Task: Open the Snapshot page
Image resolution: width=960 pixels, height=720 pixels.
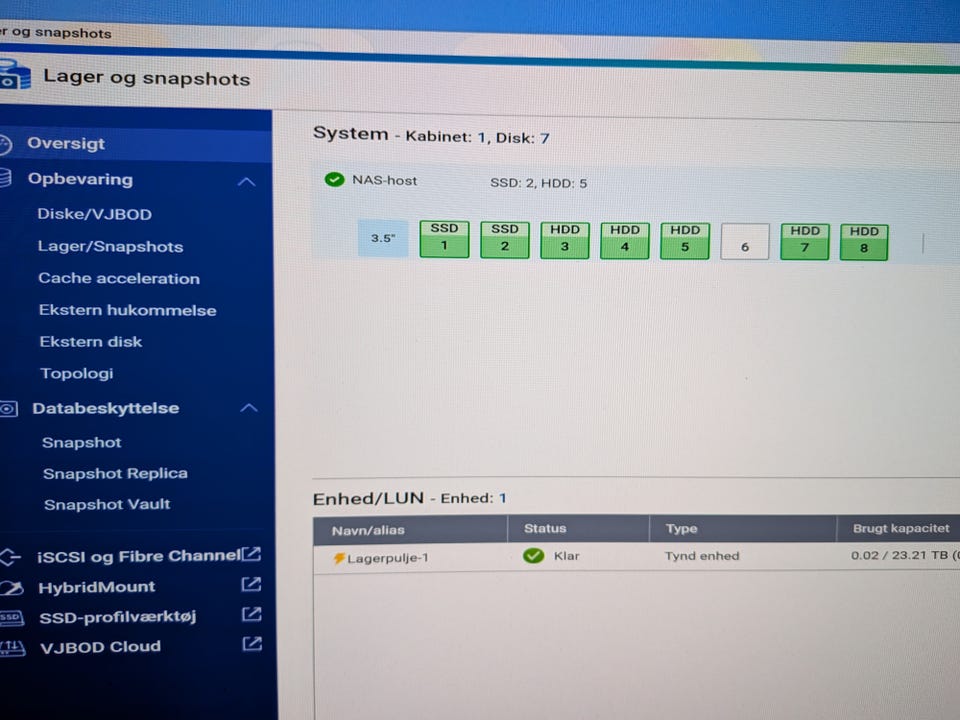Action: (81, 443)
